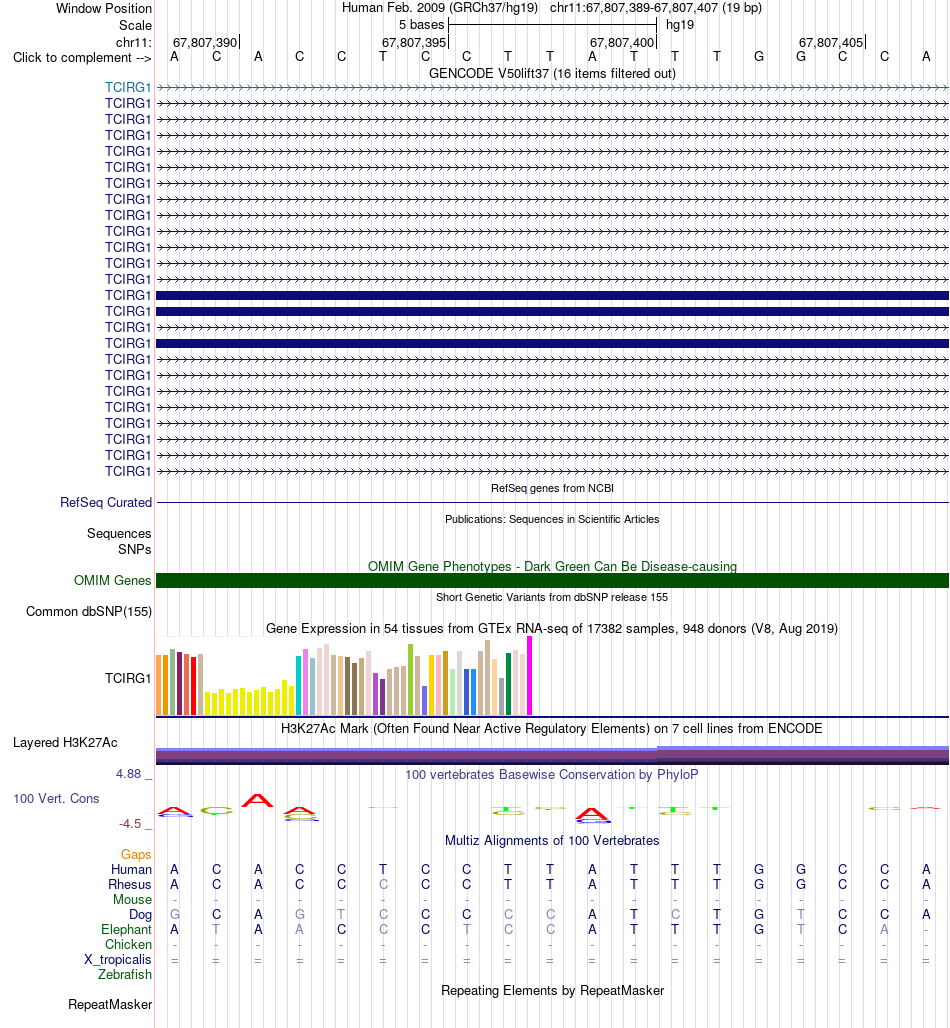Click the Chicken alignment row label
This screenshot has width=950, height=1028.
(128, 945)
